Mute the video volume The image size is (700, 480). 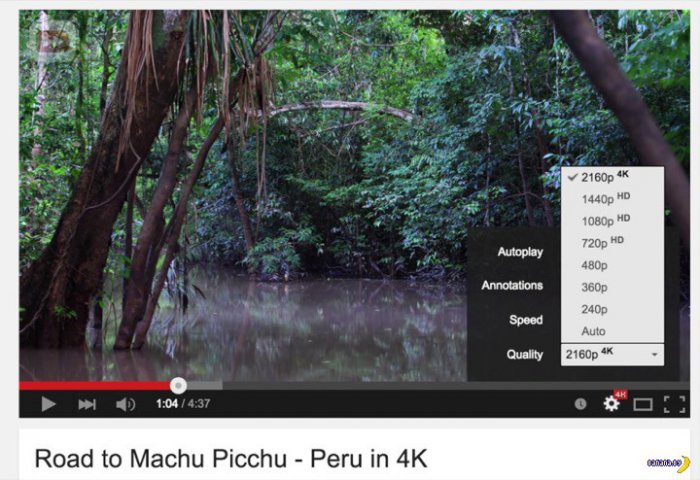pos(125,405)
